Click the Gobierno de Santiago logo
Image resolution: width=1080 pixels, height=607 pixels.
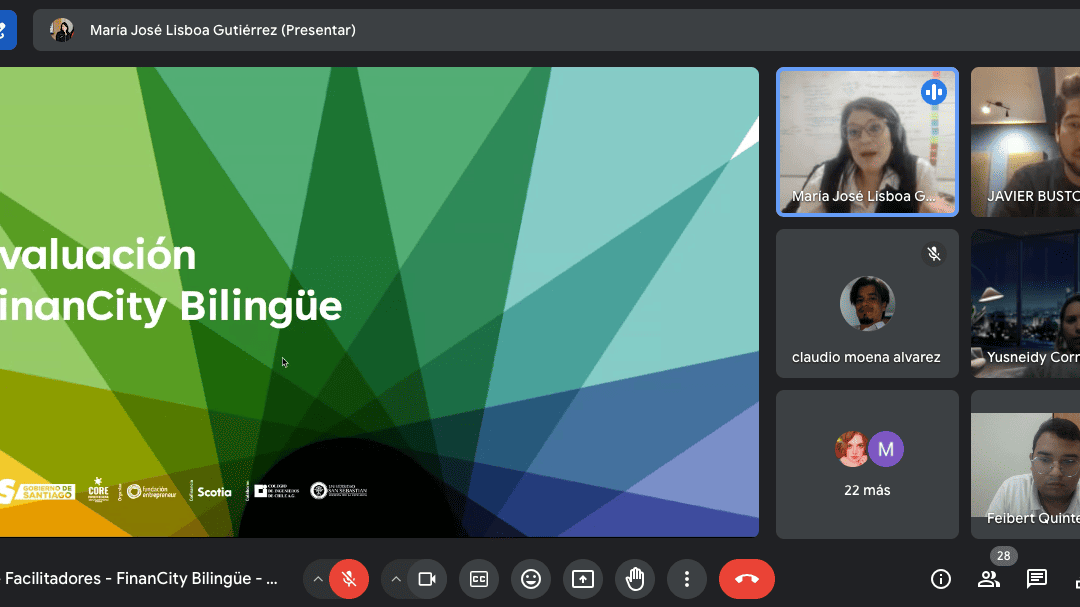point(37,491)
